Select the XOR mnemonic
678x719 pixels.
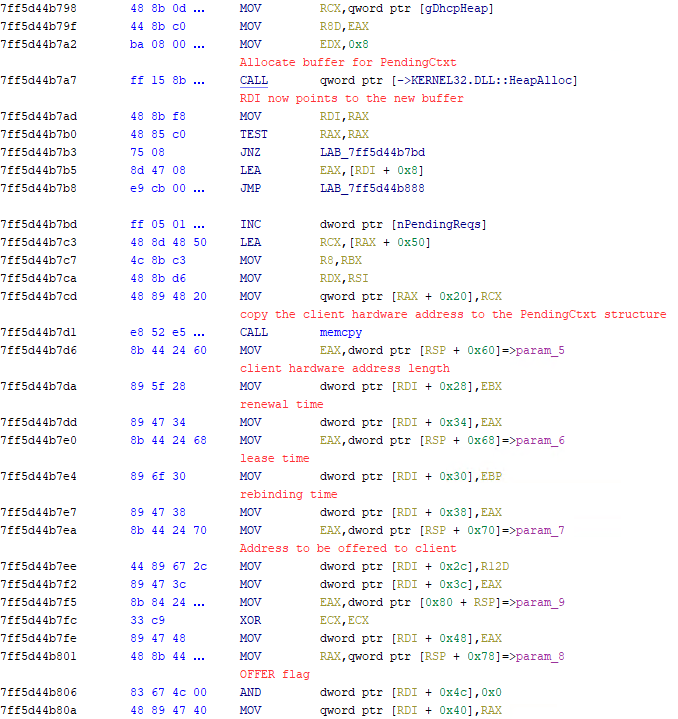tap(251, 620)
